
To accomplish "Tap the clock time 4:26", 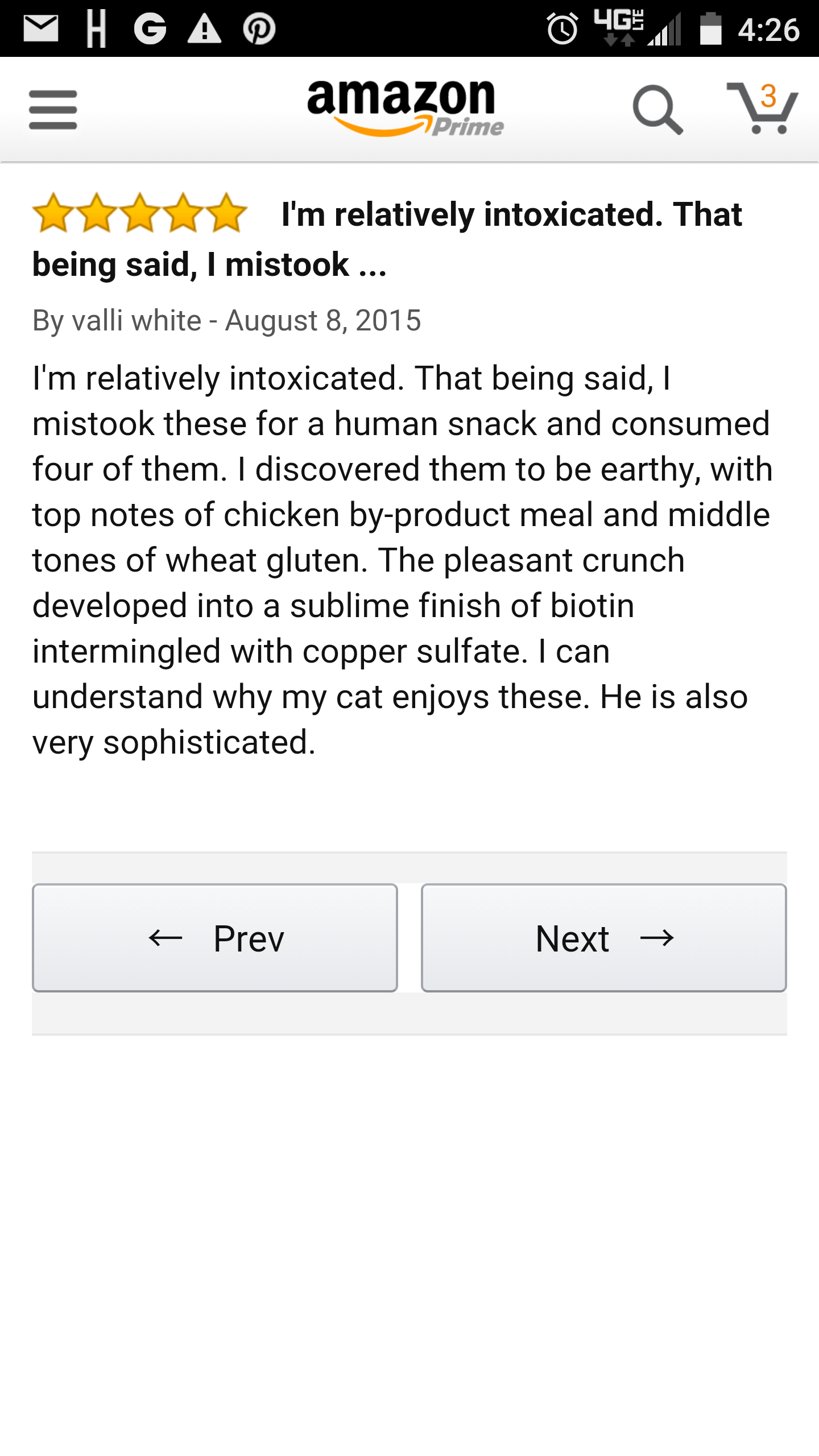I will (769, 30).
